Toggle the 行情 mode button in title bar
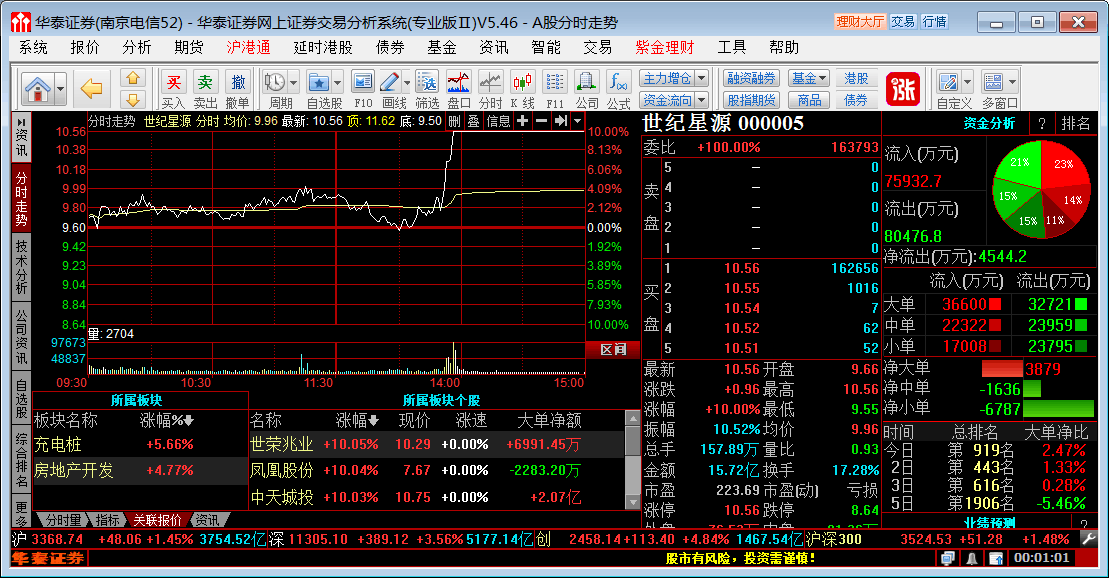1109x578 pixels. point(934,22)
